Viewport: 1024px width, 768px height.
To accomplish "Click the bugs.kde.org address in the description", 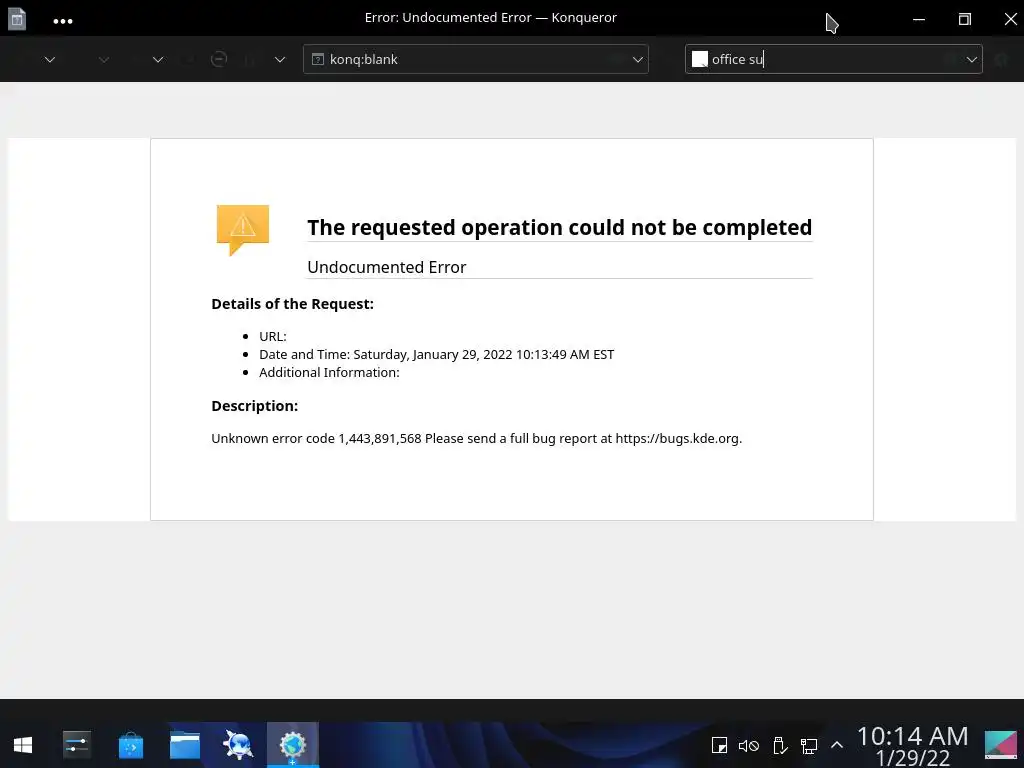I will click(x=677, y=438).
